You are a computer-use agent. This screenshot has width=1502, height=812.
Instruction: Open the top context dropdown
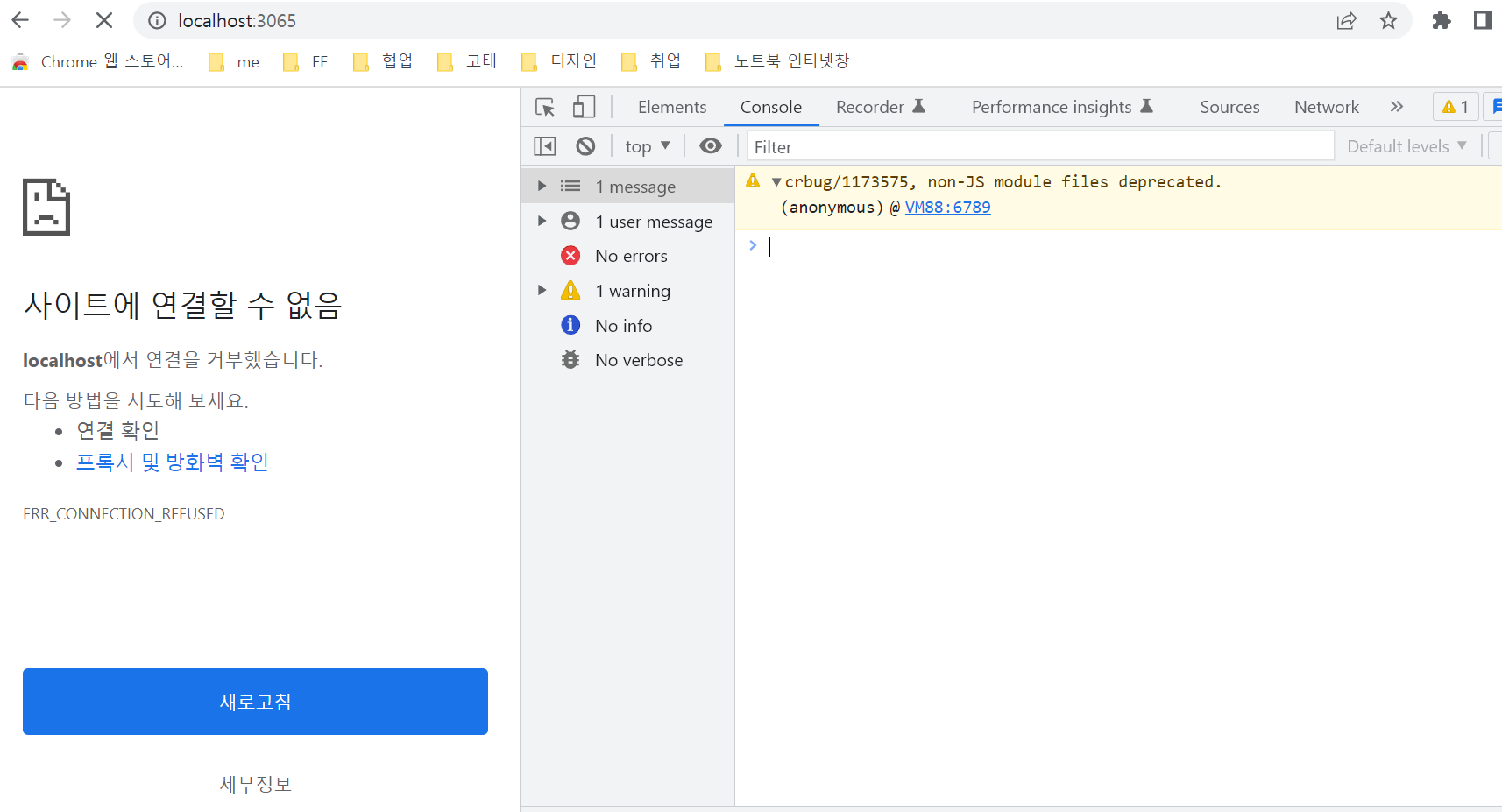[x=648, y=146]
